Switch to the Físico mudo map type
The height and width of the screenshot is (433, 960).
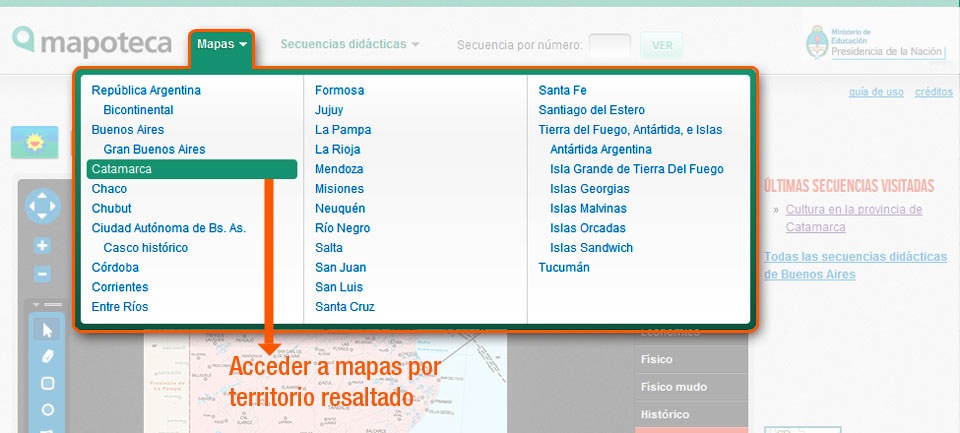691,387
